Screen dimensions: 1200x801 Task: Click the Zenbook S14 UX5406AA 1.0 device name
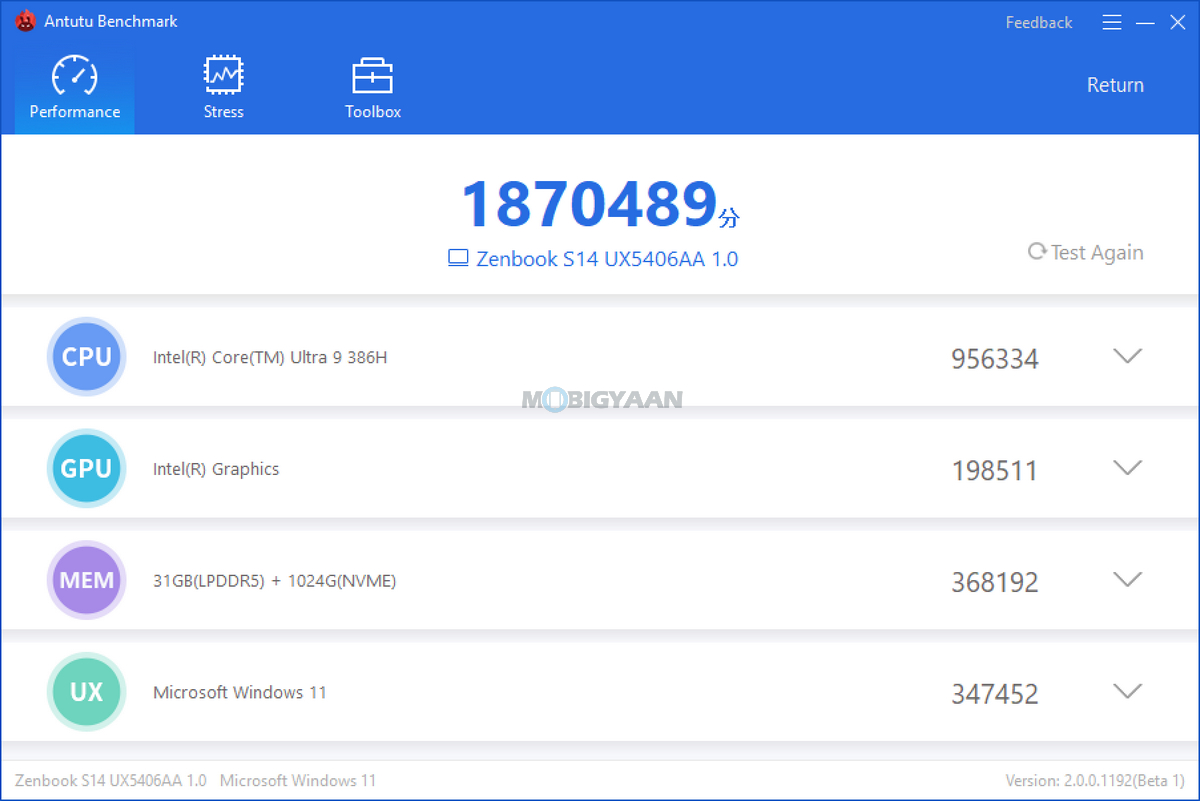point(607,259)
